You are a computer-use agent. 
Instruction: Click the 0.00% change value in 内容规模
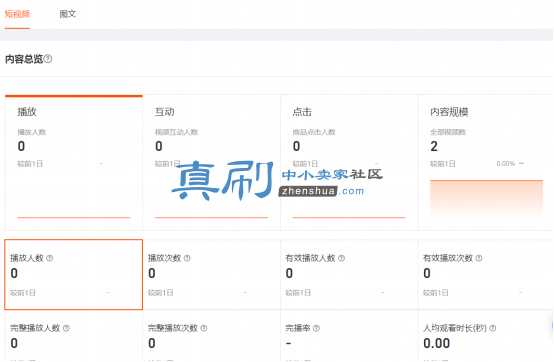pos(506,164)
